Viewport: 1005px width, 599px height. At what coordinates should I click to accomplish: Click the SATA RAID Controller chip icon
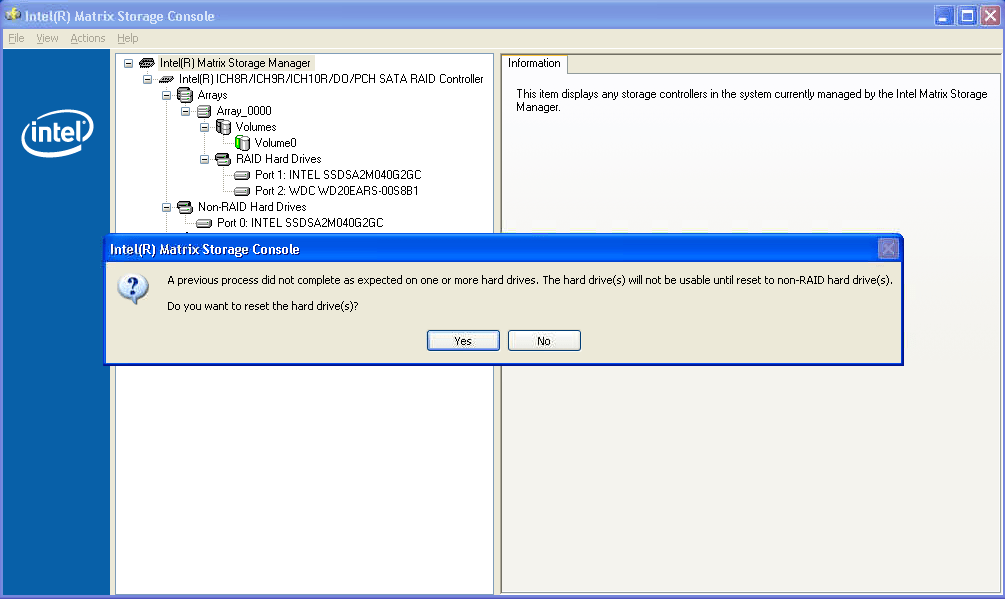[166, 79]
